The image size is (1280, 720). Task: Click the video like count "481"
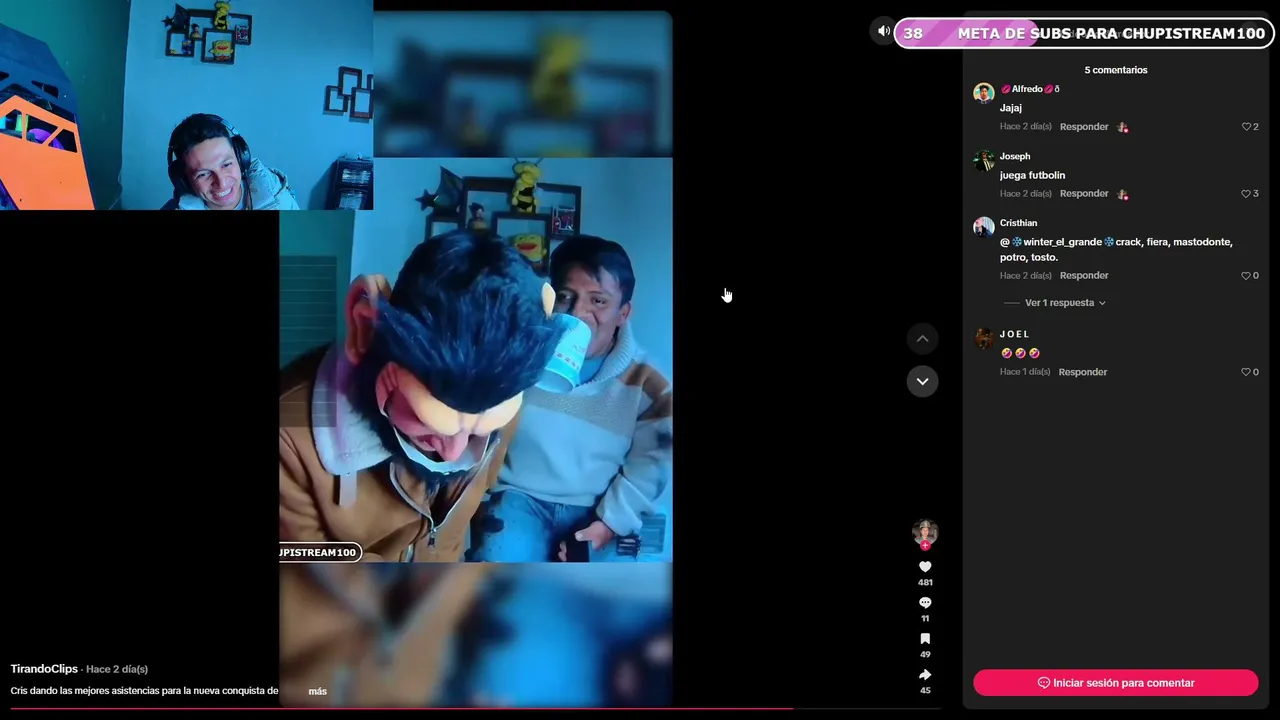[x=925, y=583]
